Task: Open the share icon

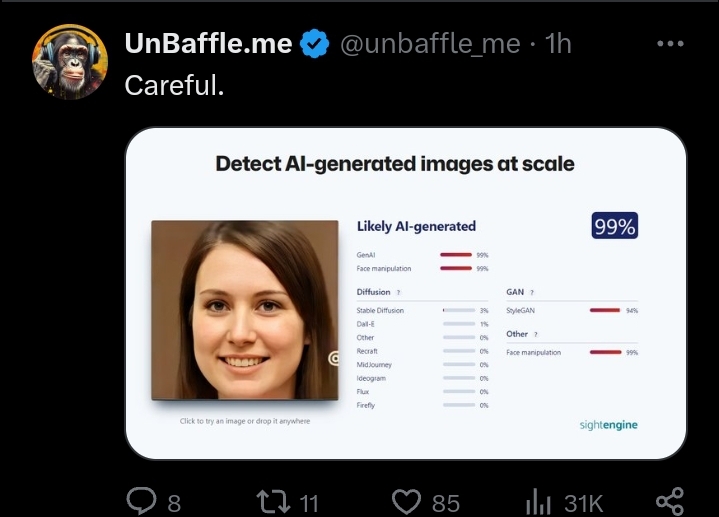Action: [x=670, y=501]
